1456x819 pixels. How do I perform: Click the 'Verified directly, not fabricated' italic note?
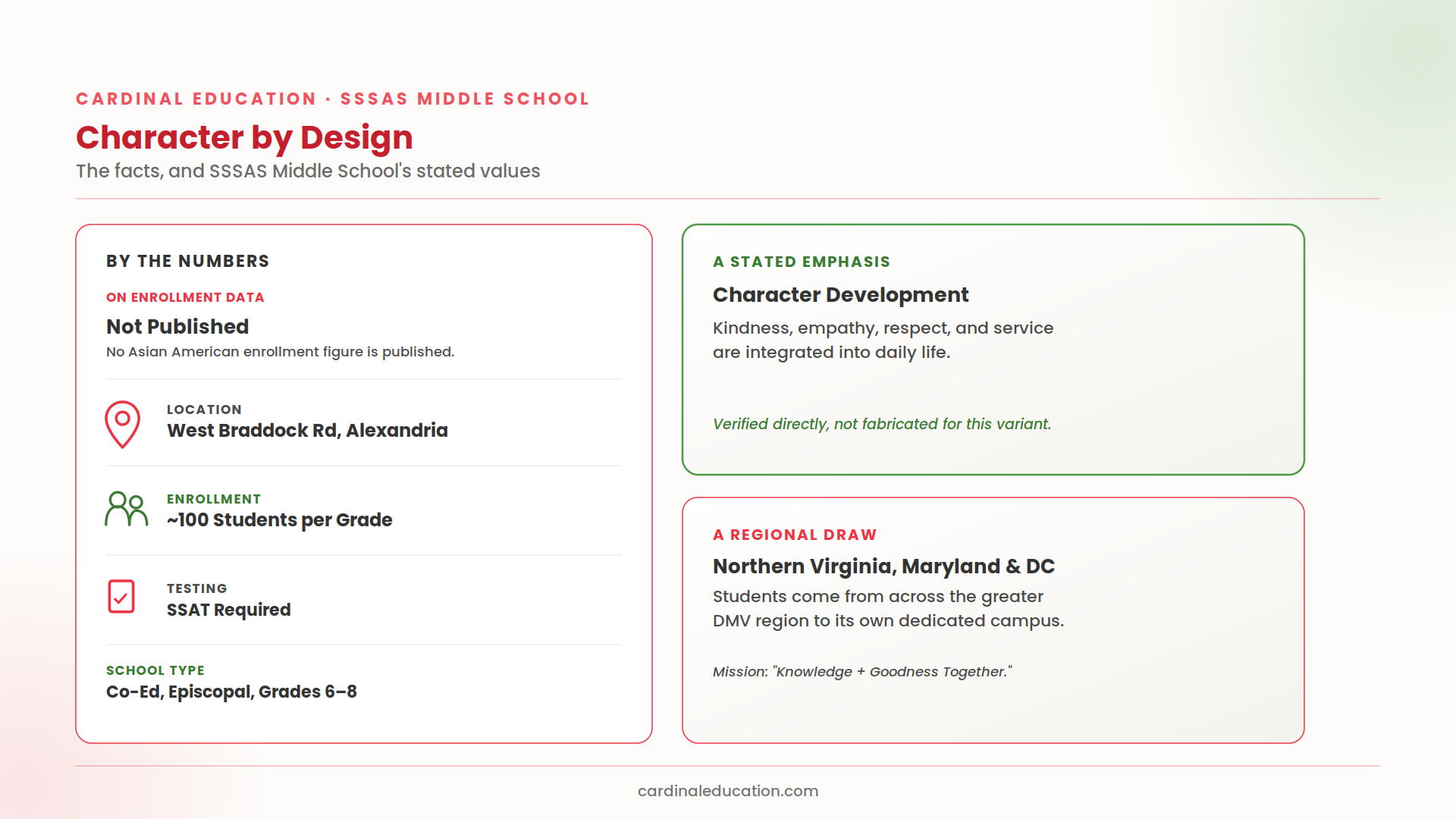coord(882,424)
